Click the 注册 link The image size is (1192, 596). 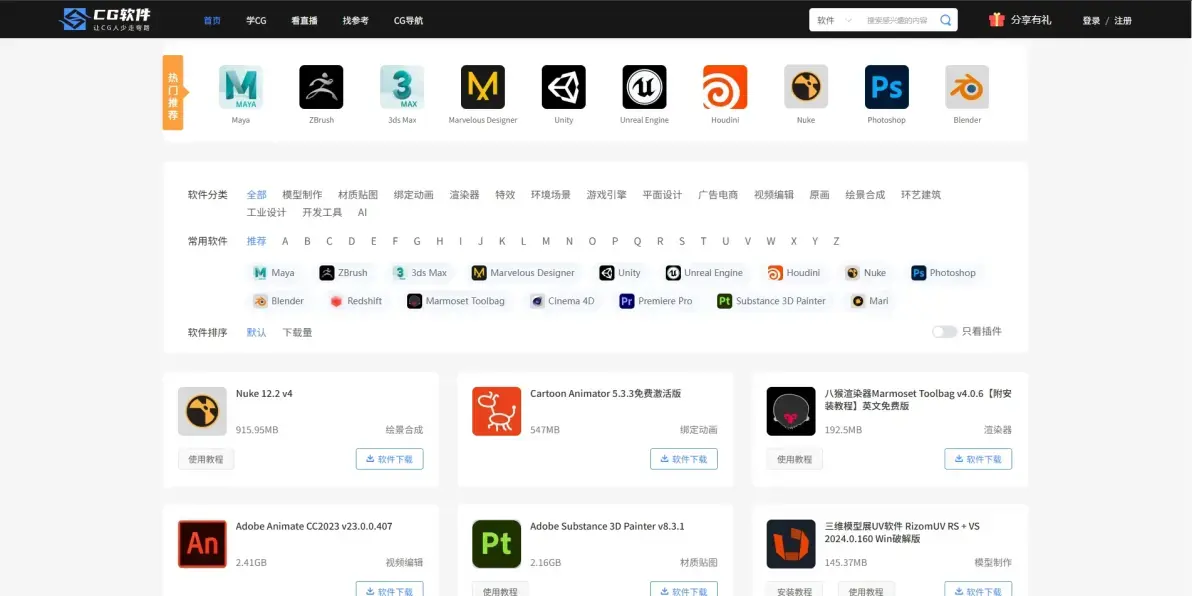(1123, 21)
